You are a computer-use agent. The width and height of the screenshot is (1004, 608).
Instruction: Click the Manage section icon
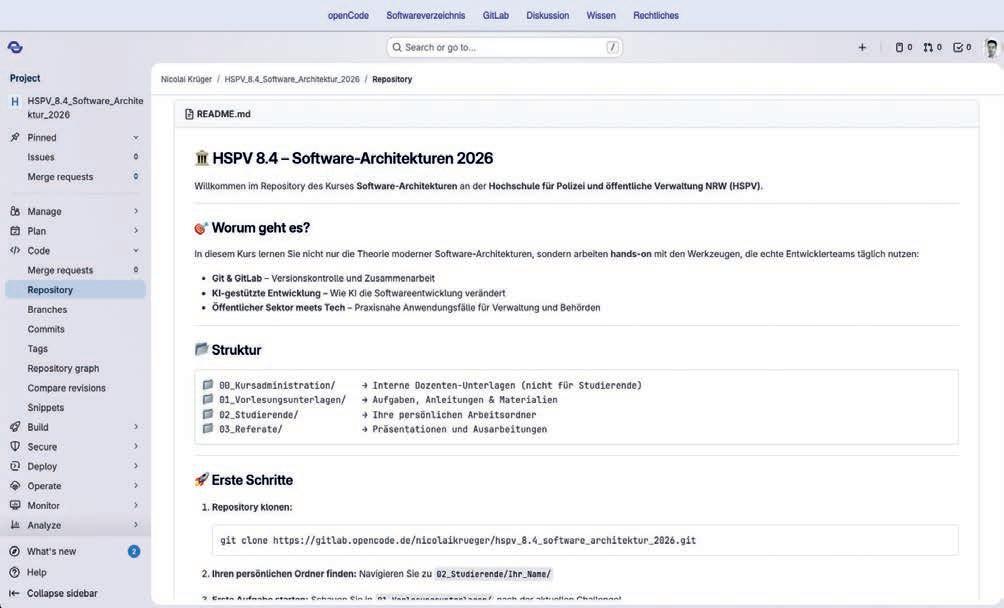[15, 211]
